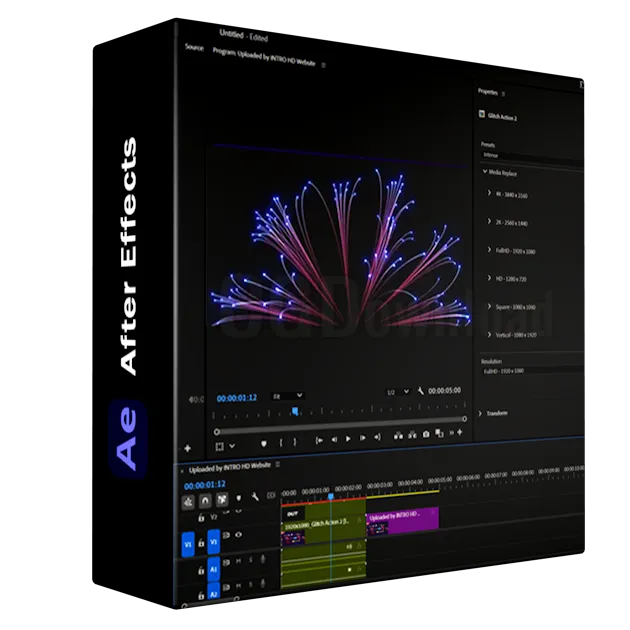Screen dimensions: 630x630
Task: Click the Program monitor playhead marker
Action: click(x=295, y=411)
